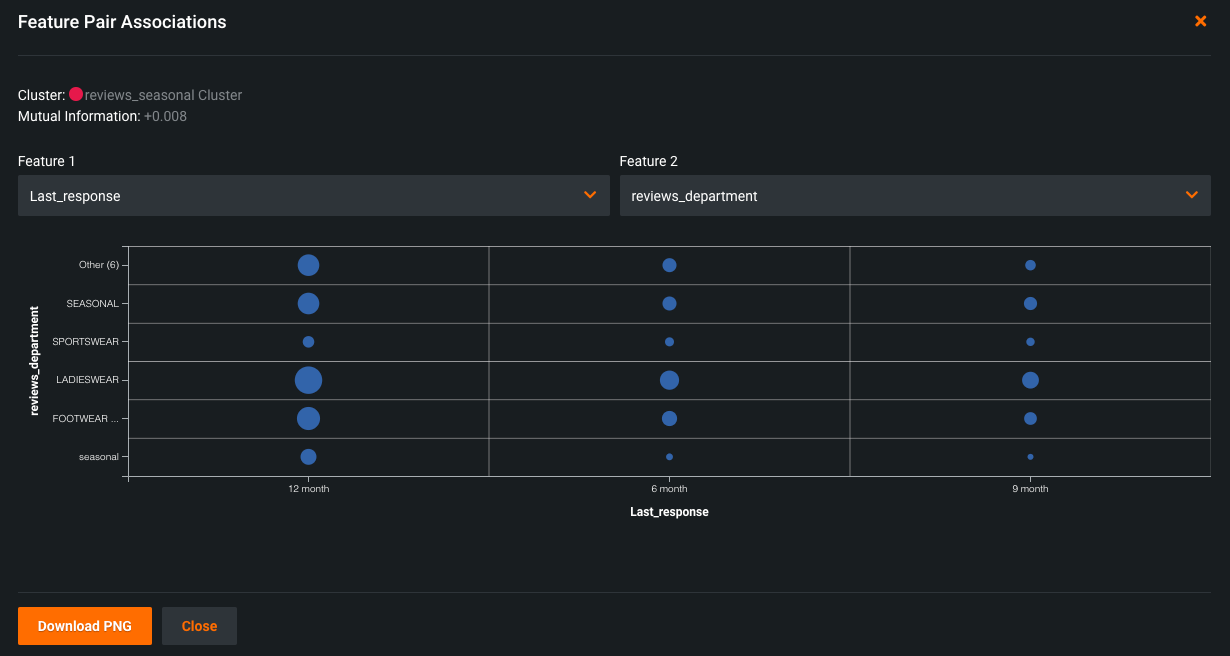The image size is (1230, 656).
Task: Select the LADIESWEAR bubble at 12 month
Action: click(308, 380)
